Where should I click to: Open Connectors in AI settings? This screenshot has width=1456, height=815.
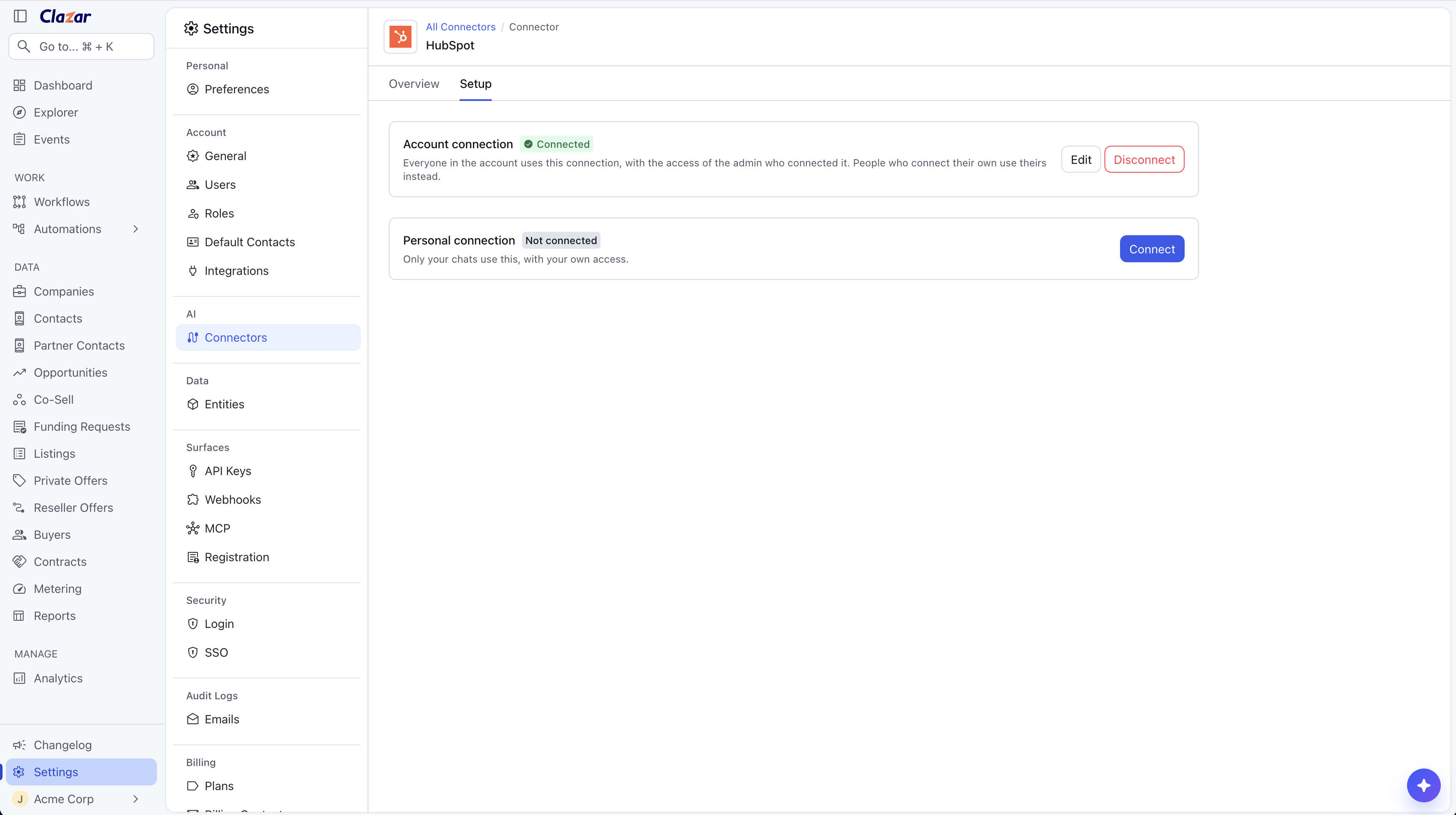pyautogui.click(x=268, y=337)
